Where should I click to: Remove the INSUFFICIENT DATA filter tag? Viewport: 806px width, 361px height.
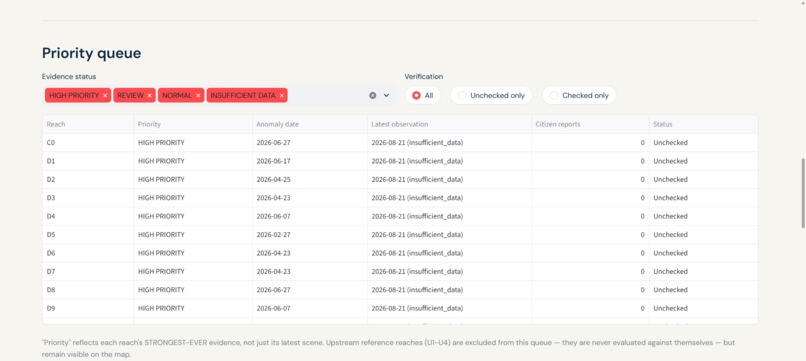coord(282,96)
